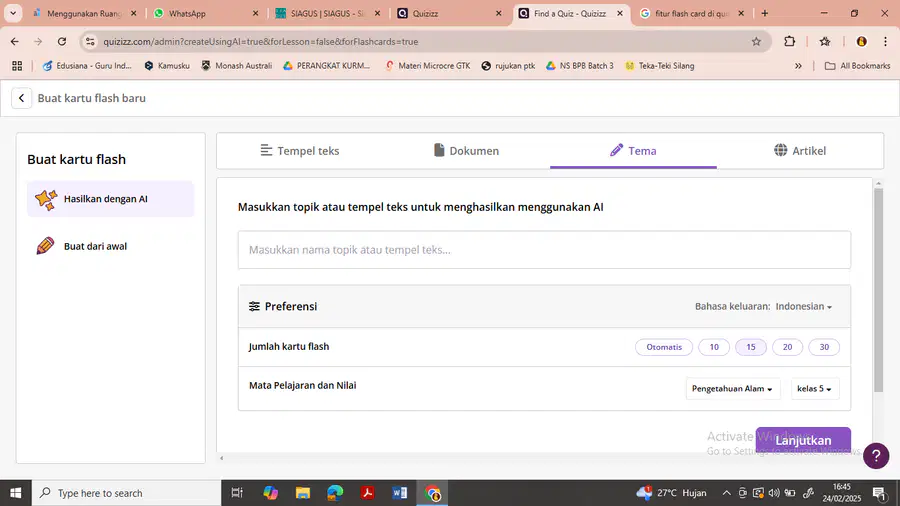Open the All Bookmarks folder
Viewport: 900px width, 506px height.
(x=858, y=65)
